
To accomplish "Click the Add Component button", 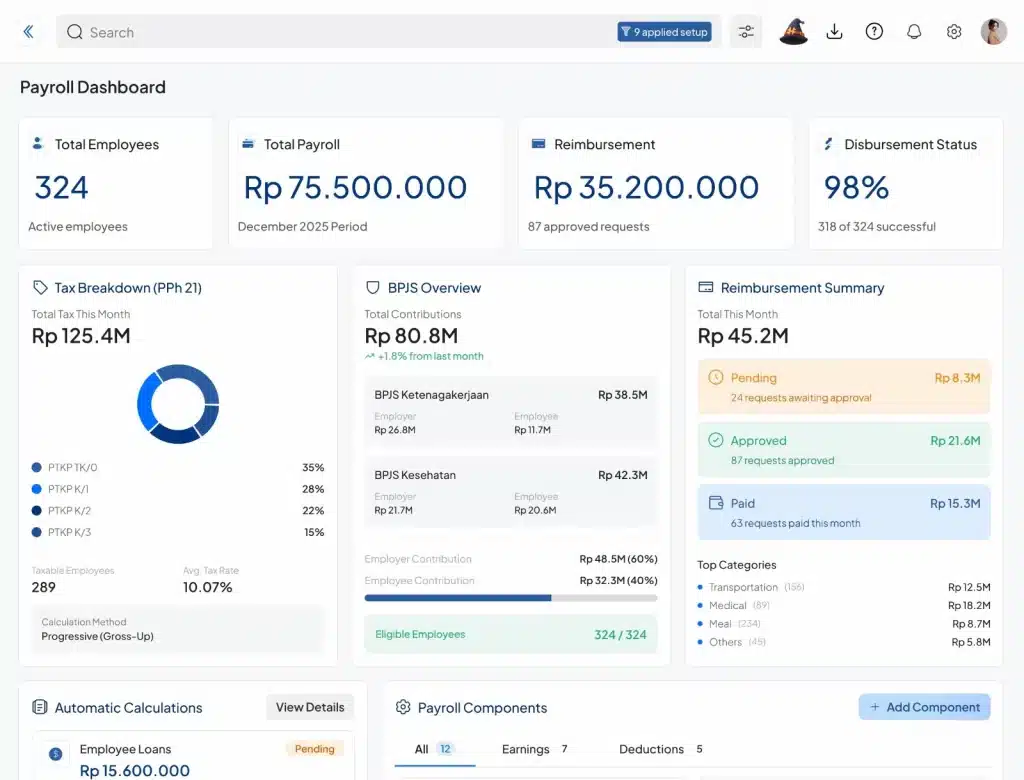I will (924, 707).
